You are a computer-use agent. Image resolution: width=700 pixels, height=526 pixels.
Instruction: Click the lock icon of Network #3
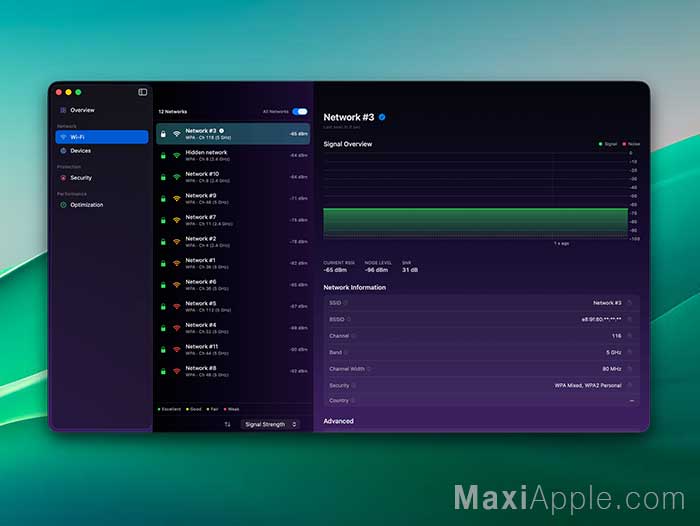point(163,134)
